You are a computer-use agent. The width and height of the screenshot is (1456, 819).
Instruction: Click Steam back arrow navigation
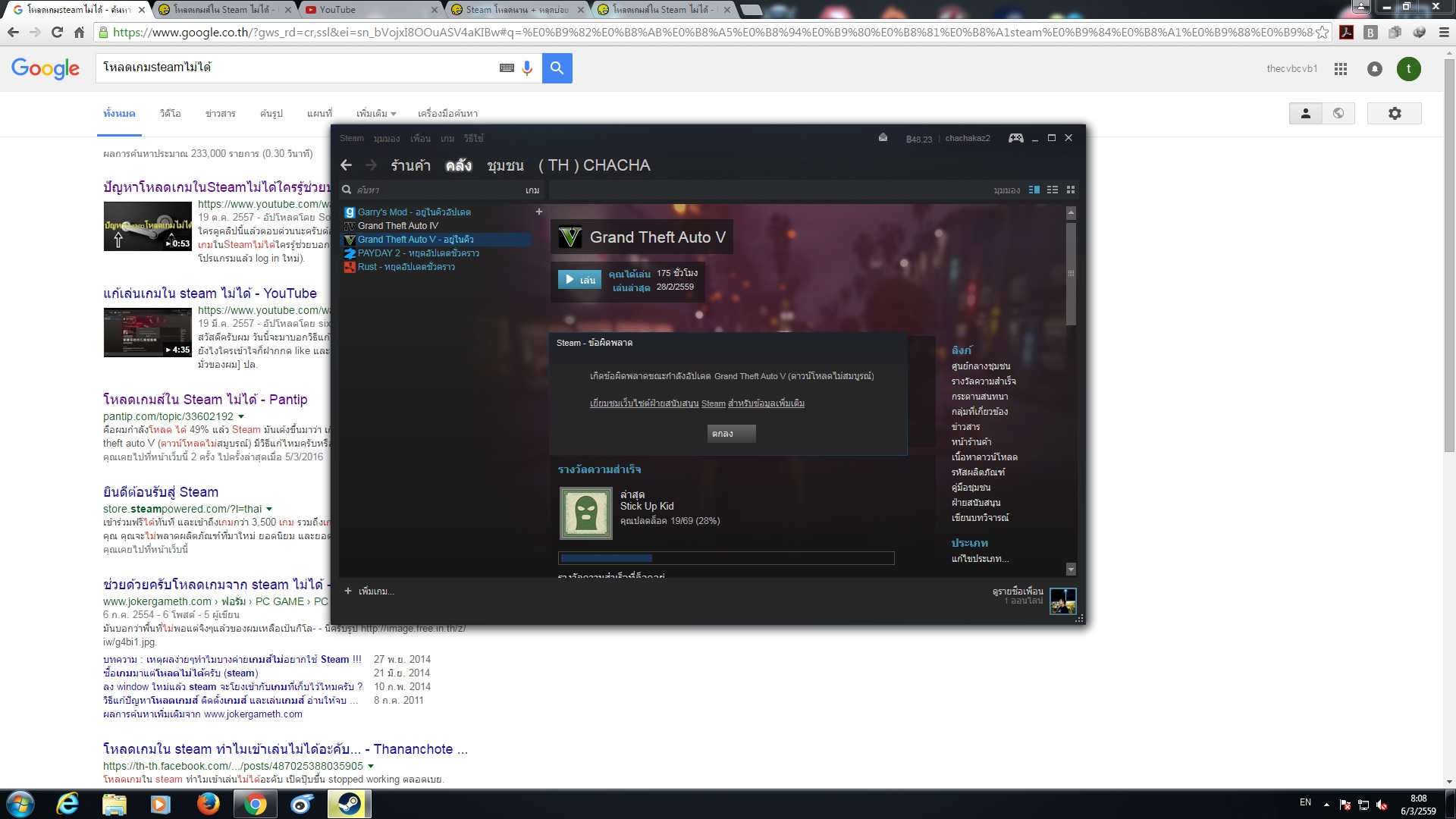click(347, 165)
